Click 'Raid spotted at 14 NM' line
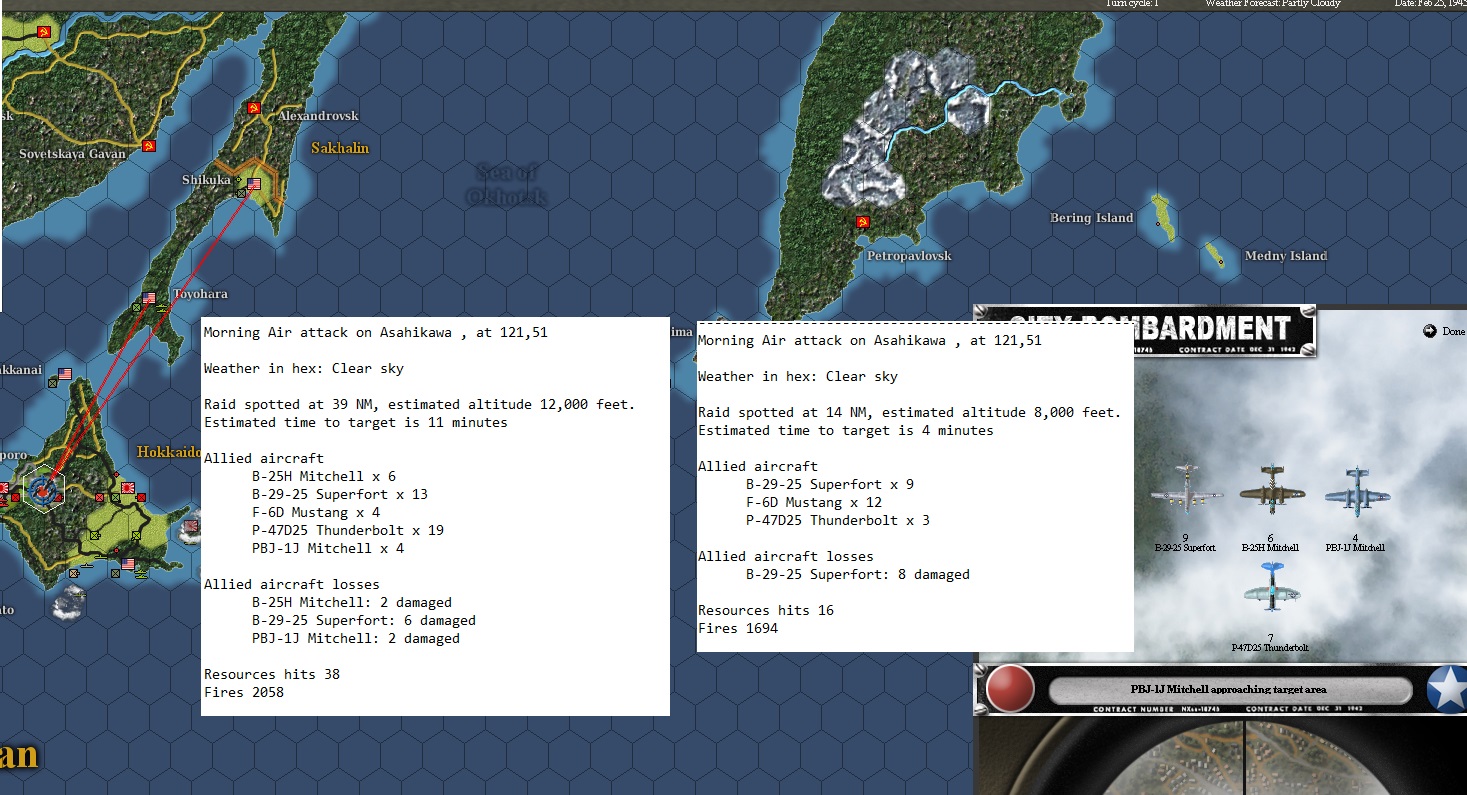Viewport: 1467px width, 795px height. 910,412
